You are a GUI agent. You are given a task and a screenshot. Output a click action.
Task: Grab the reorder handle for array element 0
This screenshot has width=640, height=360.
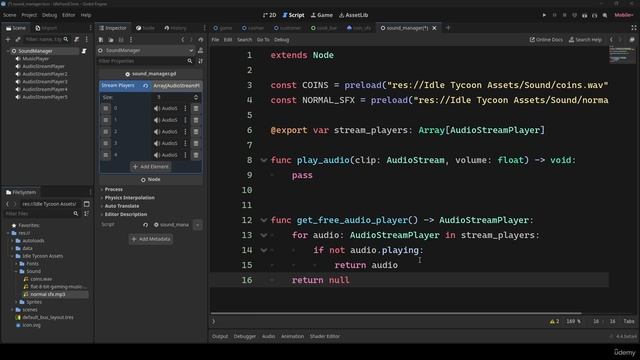click(106, 108)
